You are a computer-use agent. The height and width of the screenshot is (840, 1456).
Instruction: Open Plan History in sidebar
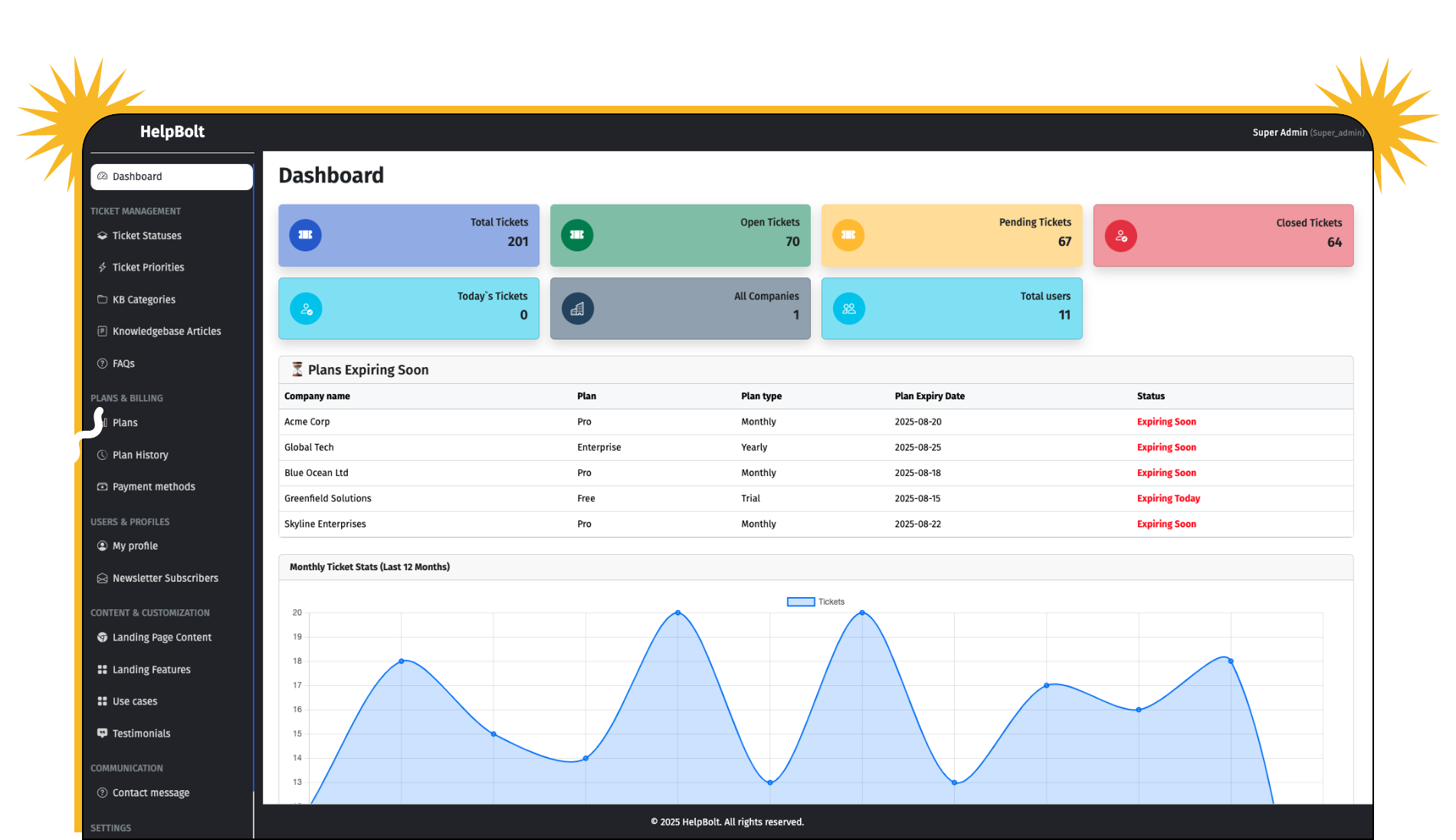pyautogui.click(x=140, y=454)
